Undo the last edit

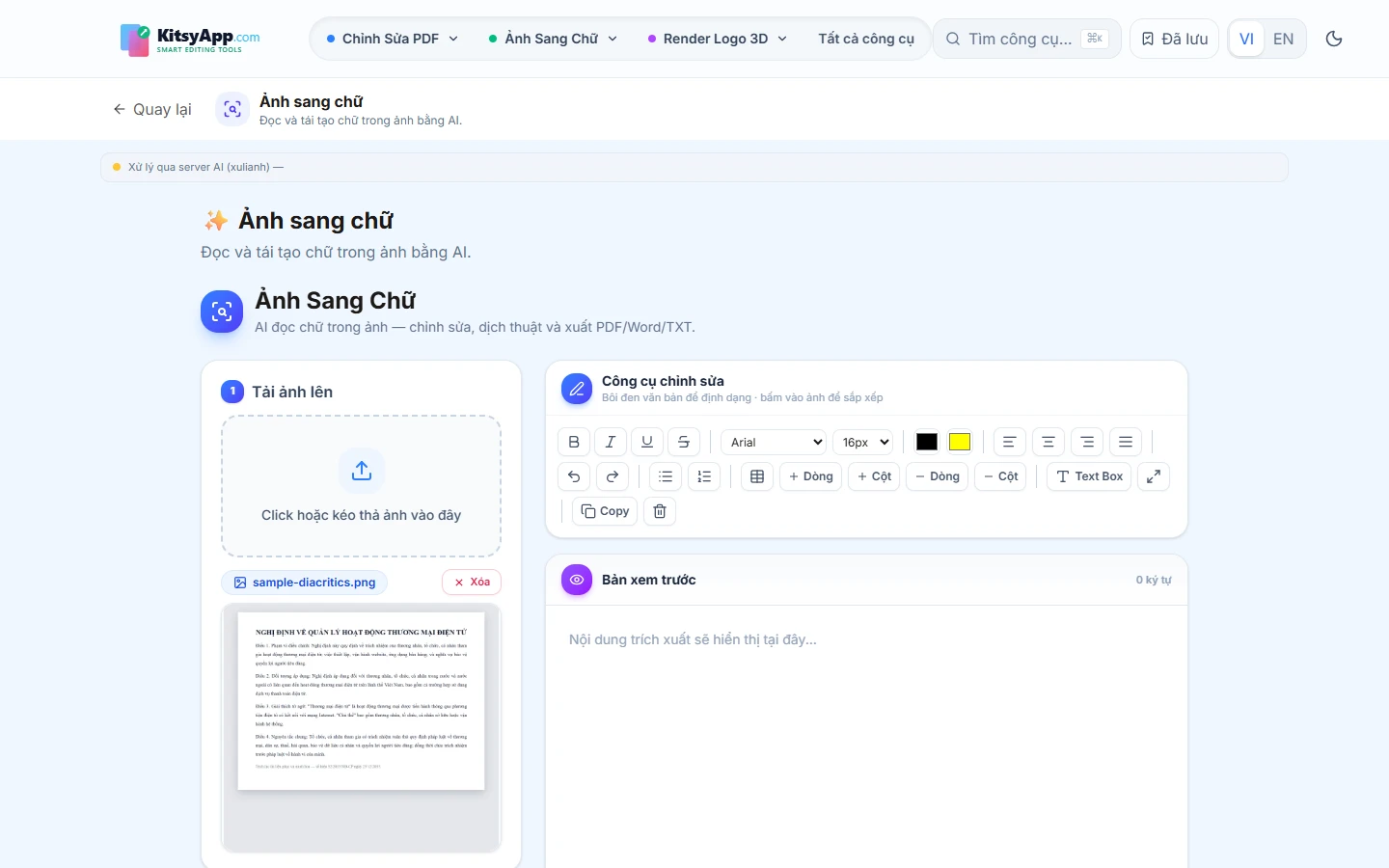click(x=574, y=476)
